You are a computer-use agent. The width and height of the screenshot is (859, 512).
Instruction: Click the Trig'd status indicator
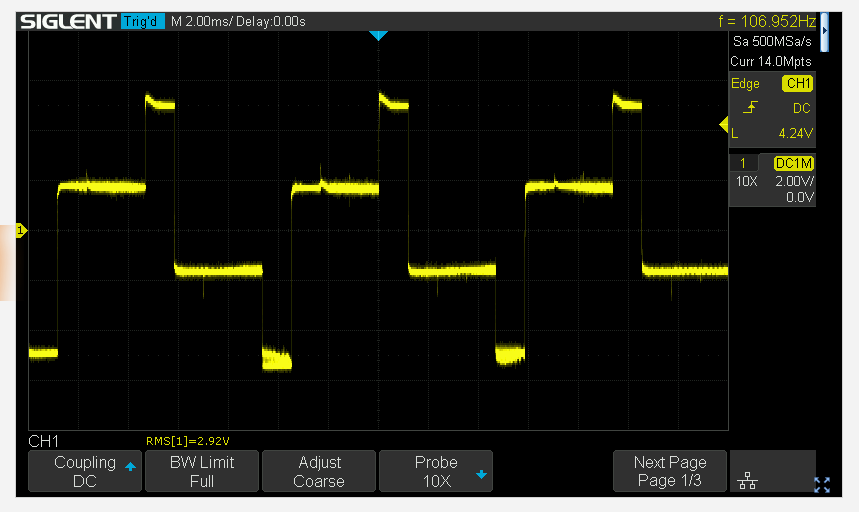[142, 21]
